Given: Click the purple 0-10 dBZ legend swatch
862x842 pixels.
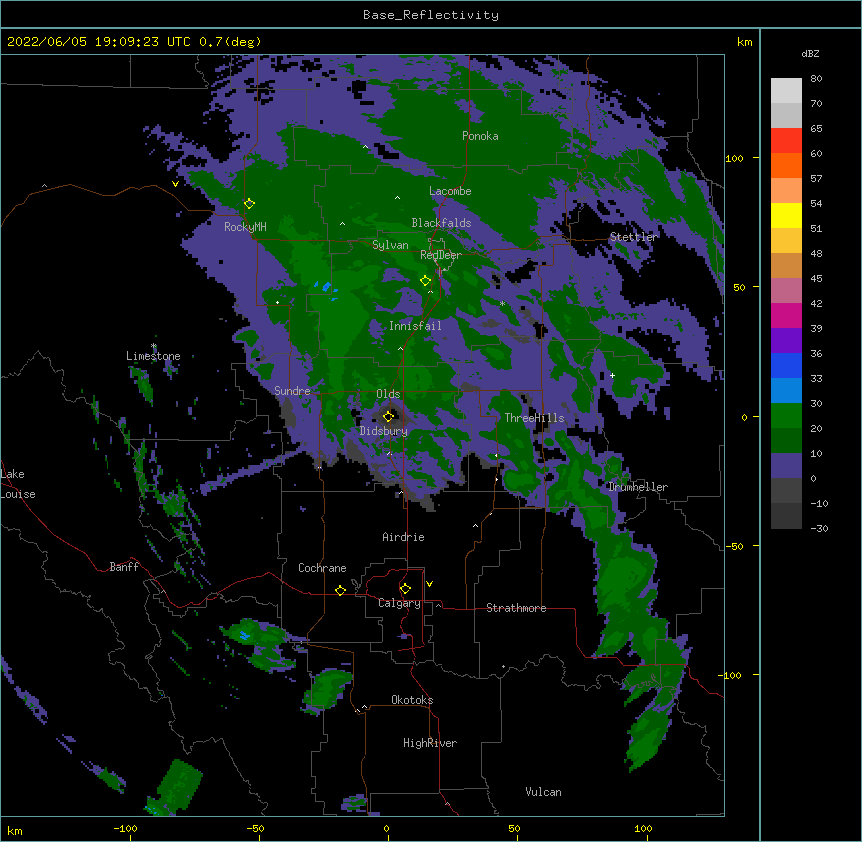Looking at the screenshot, I should (x=786, y=466).
